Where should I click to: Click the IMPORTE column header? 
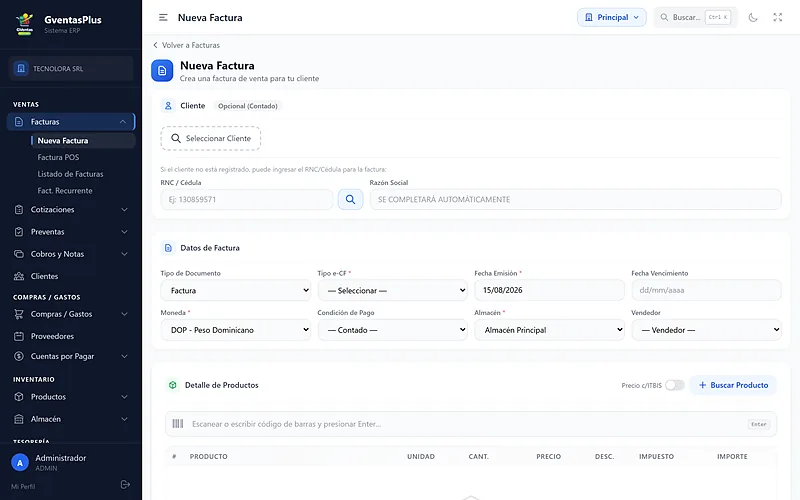(732, 457)
